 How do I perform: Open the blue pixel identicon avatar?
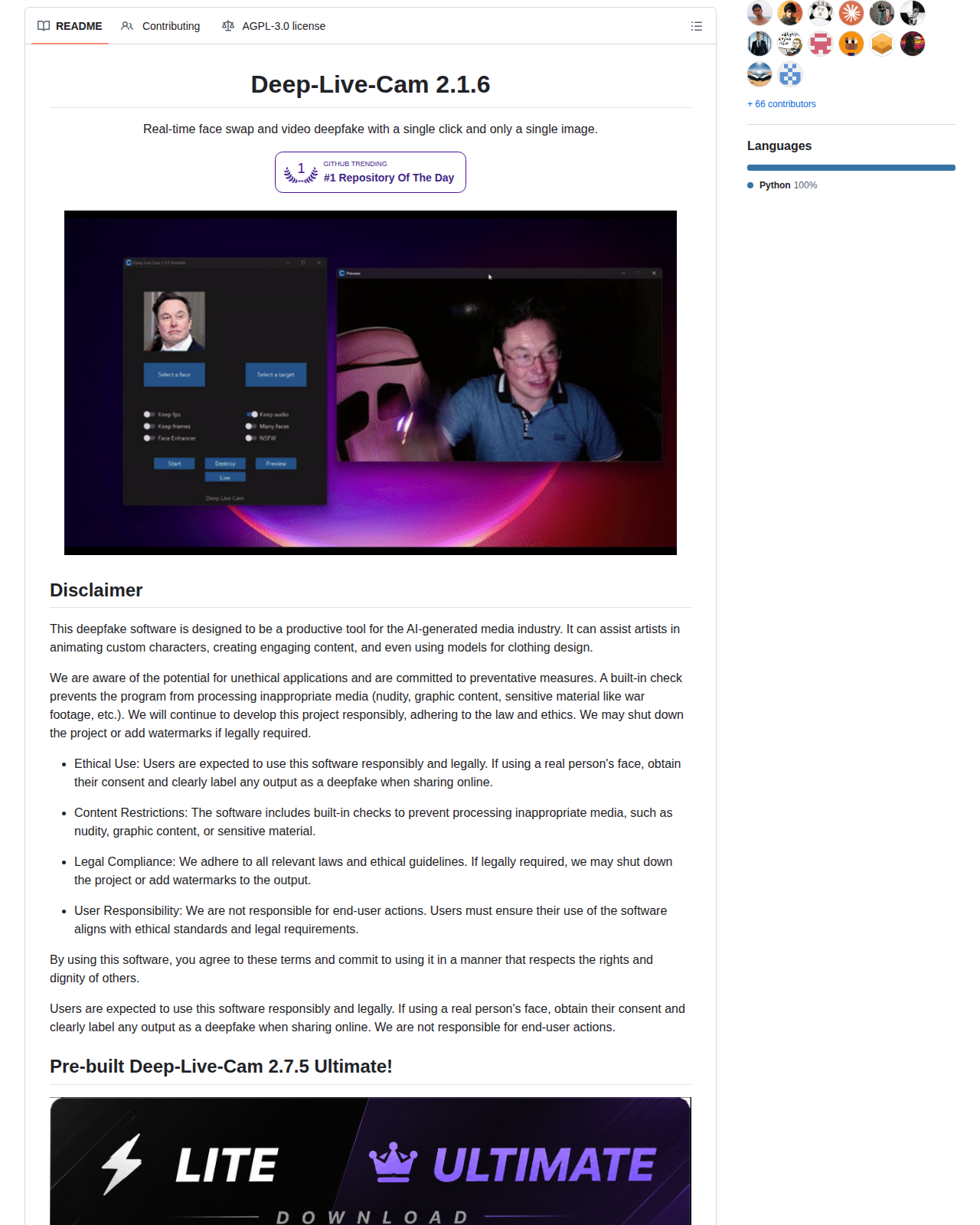coord(790,74)
